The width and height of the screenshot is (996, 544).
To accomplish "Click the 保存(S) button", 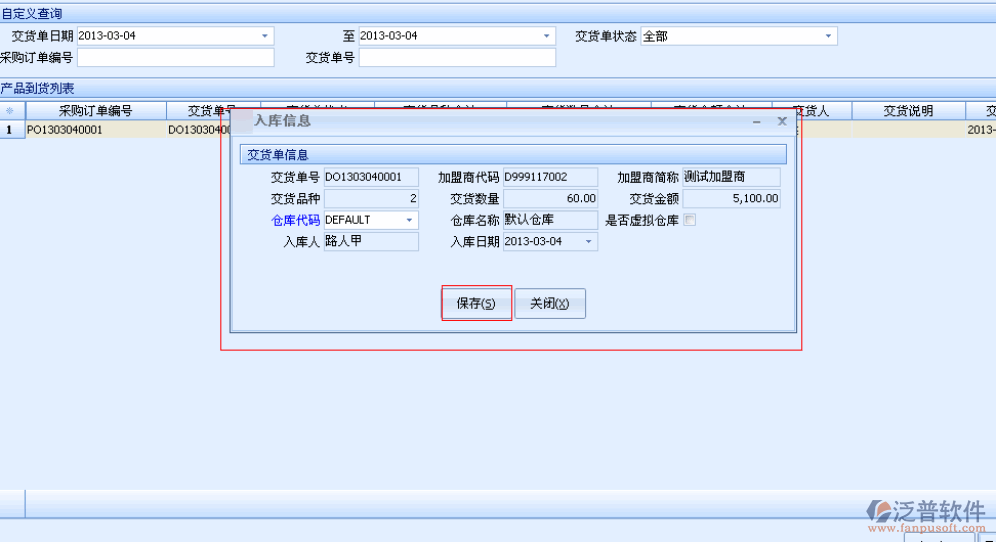I will pos(476,303).
